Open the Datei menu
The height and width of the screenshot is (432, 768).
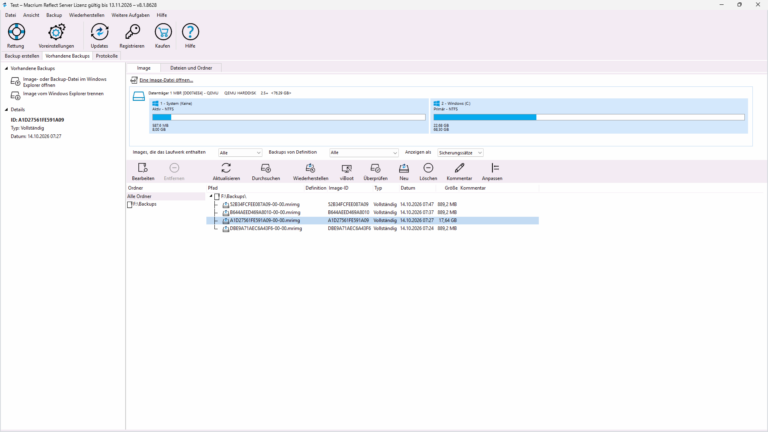[x=10, y=15]
